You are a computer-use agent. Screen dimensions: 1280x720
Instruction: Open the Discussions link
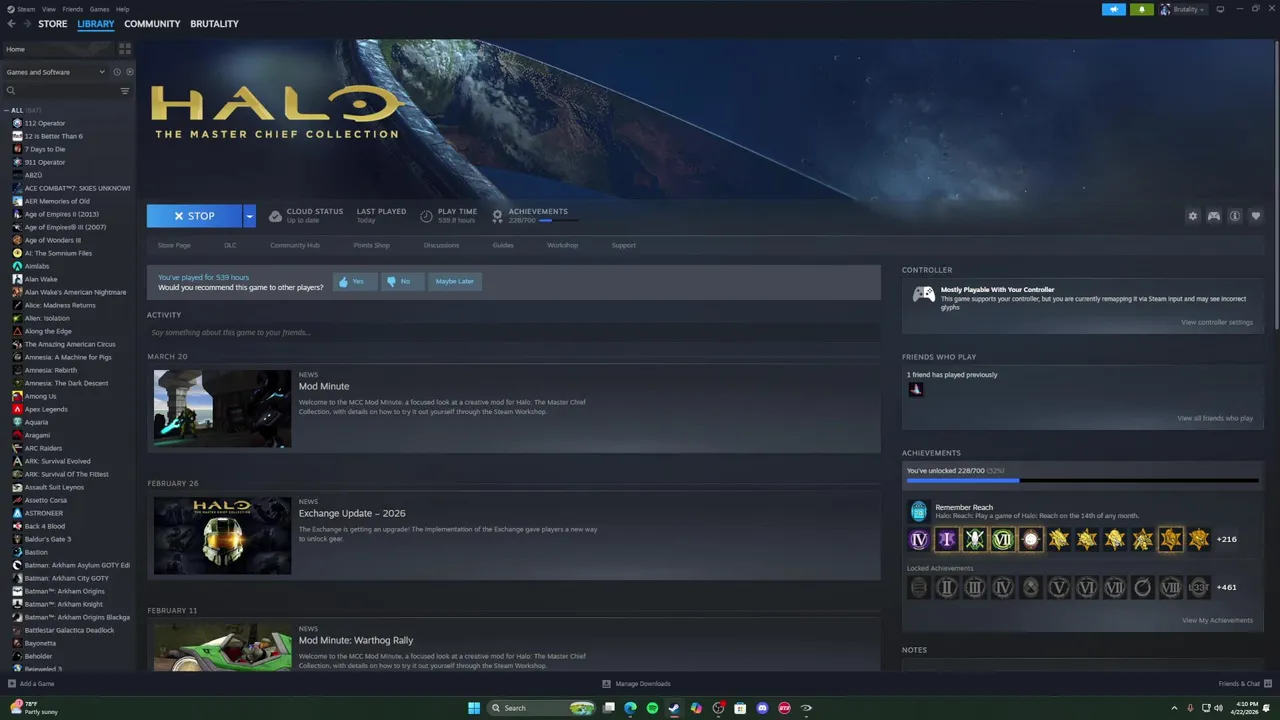pyautogui.click(x=441, y=245)
